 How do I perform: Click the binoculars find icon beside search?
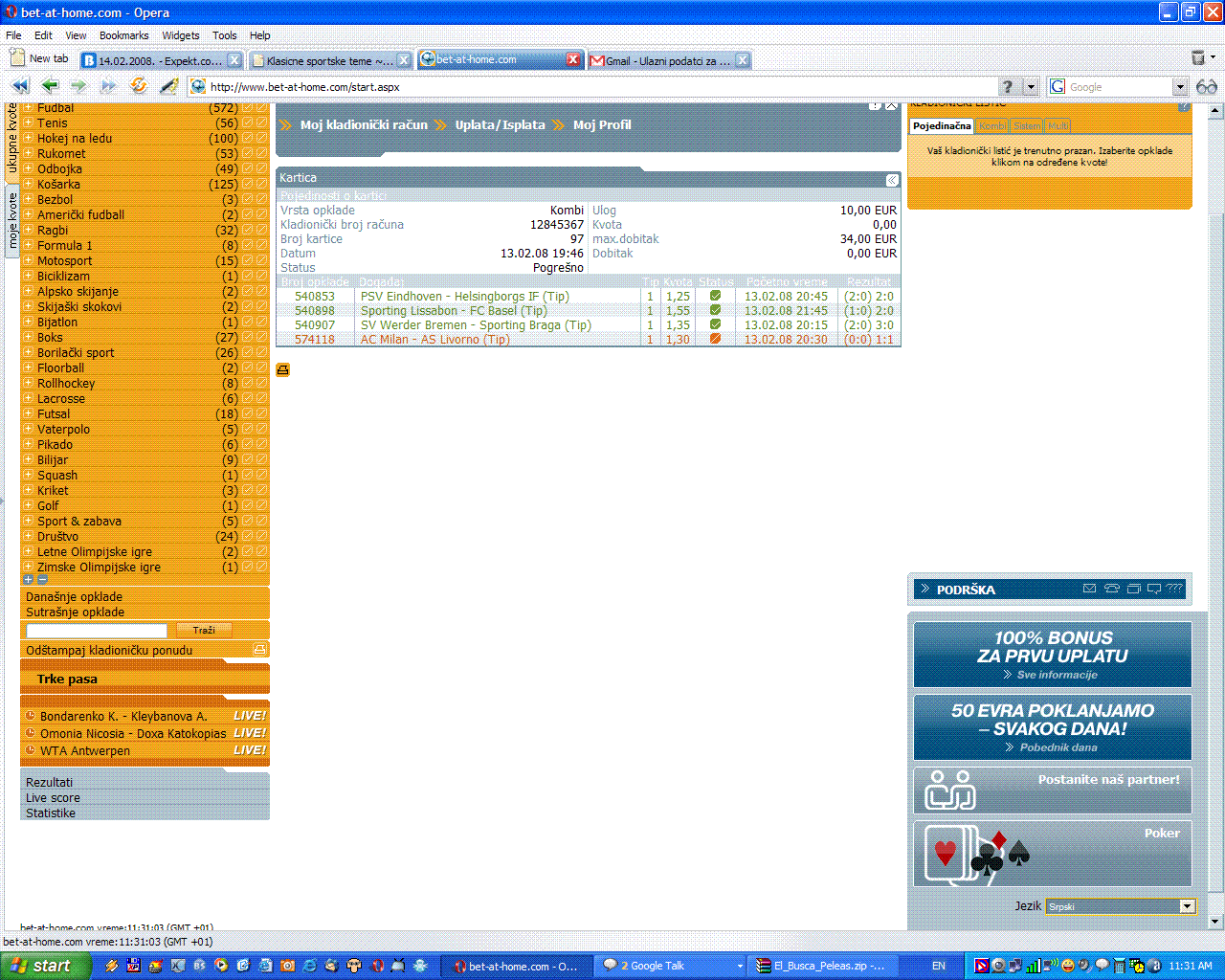tap(1207, 86)
